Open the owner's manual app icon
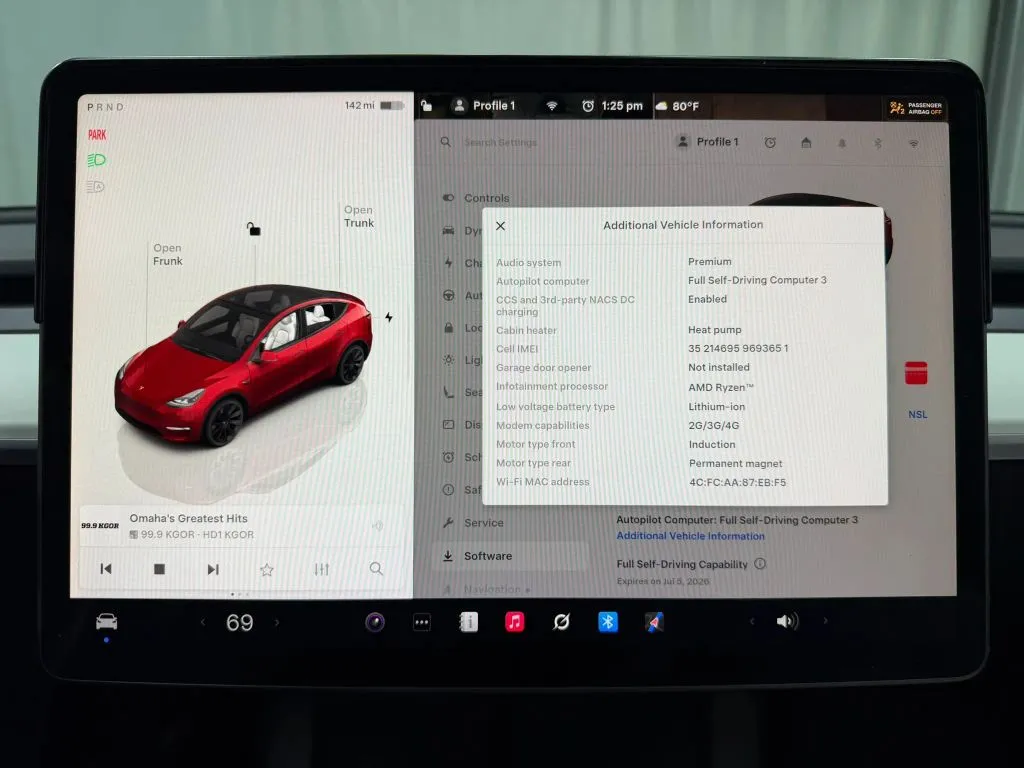This screenshot has height=768, width=1024. click(x=468, y=622)
